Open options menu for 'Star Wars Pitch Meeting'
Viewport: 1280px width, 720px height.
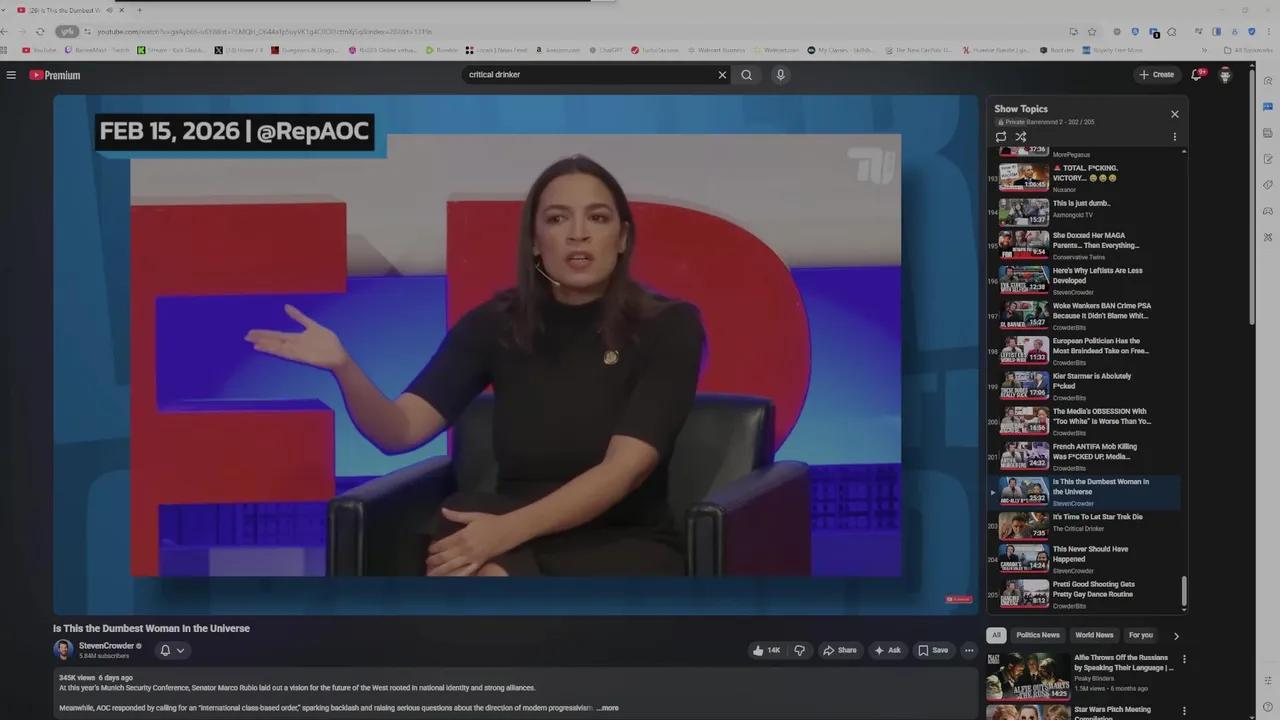click(1184, 711)
